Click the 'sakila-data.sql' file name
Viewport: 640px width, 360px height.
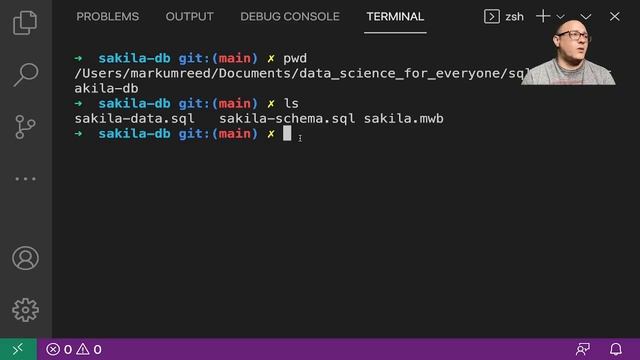134,119
